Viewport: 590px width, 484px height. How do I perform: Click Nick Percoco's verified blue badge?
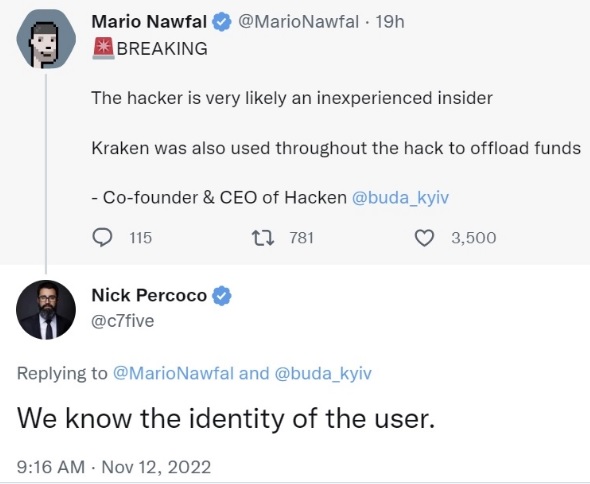(x=222, y=295)
